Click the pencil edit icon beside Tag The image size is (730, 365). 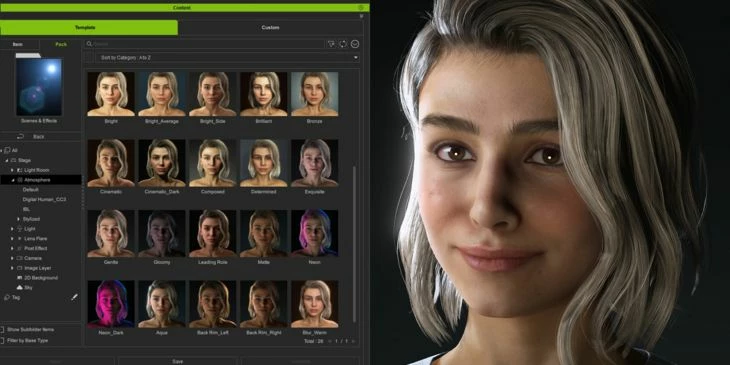[74, 297]
